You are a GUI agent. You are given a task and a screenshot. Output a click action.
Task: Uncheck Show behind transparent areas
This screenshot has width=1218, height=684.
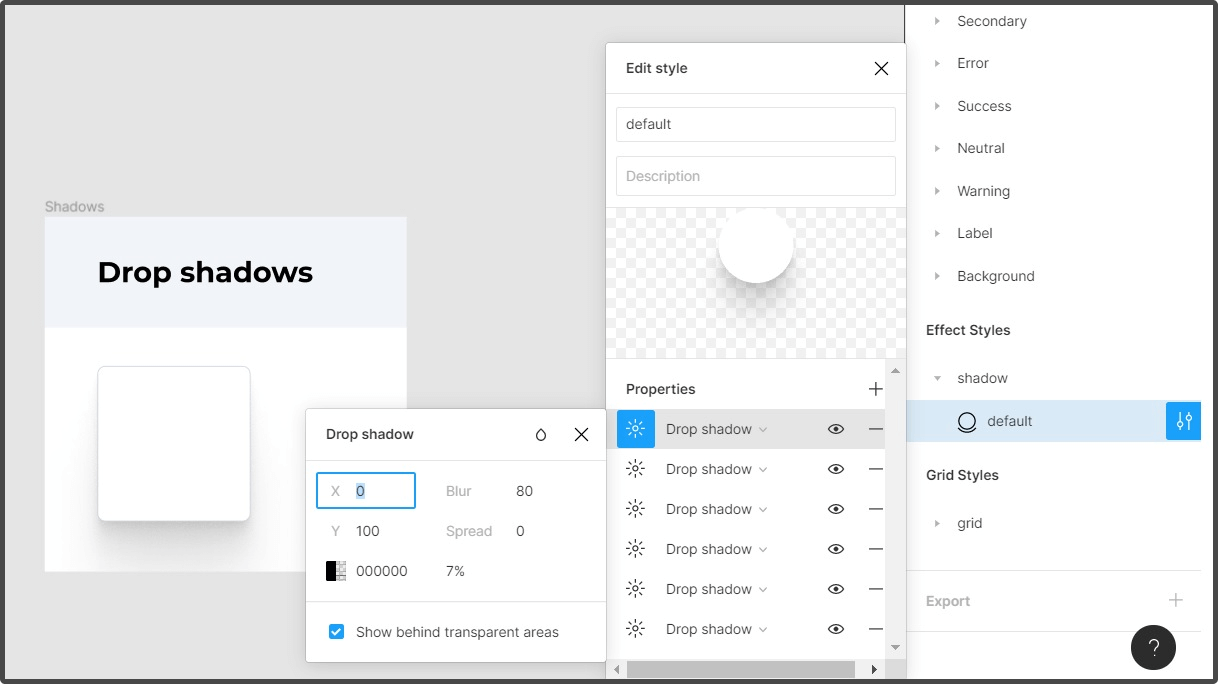(337, 632)
